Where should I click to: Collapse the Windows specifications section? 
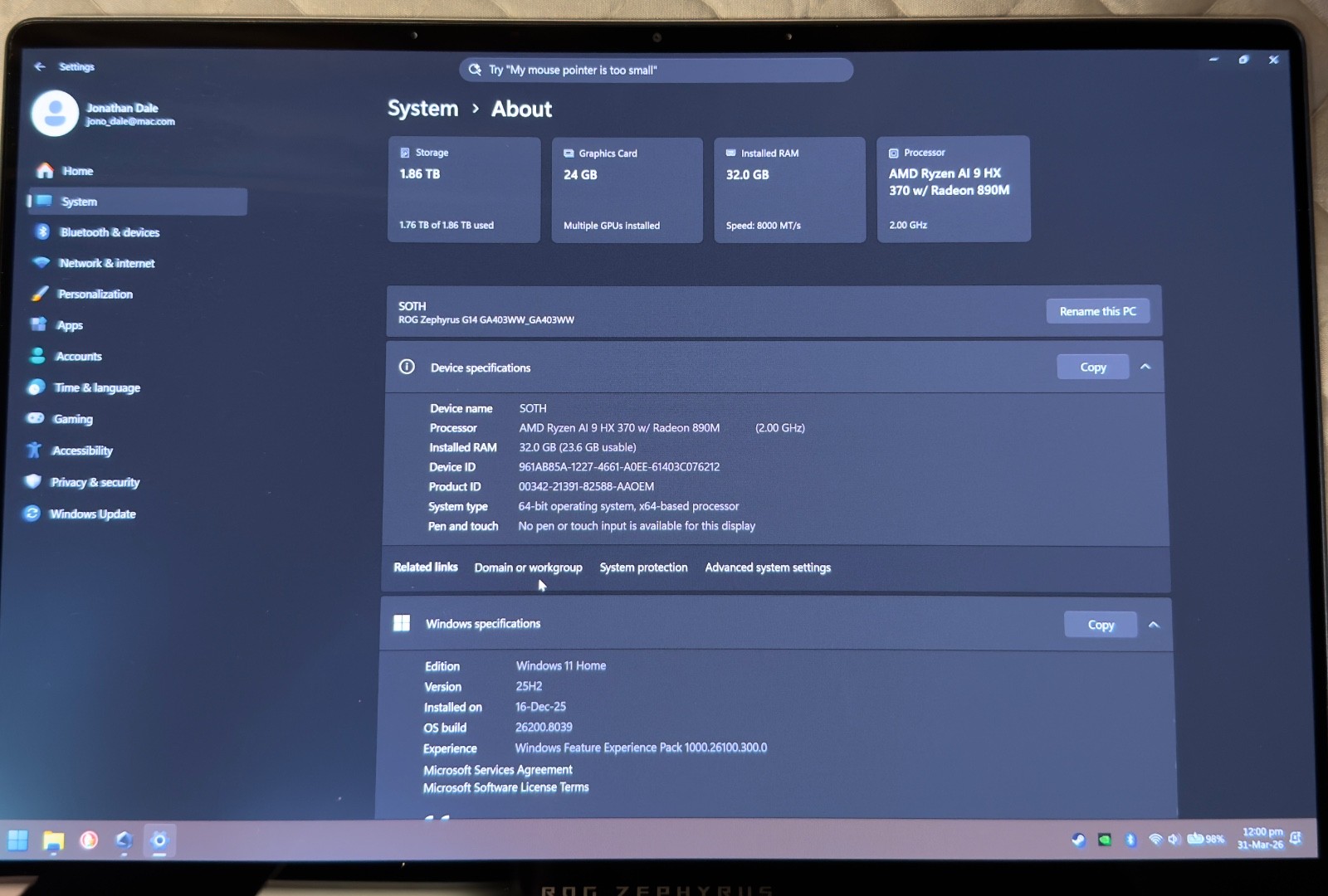tap(1154, 625)
